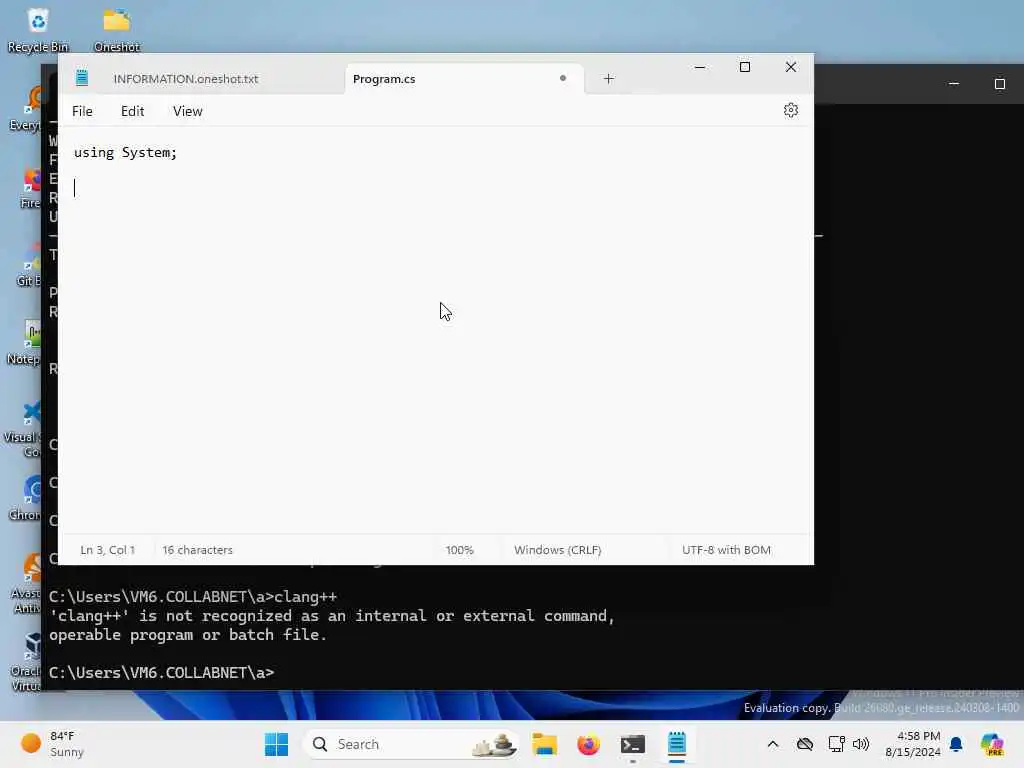Open volume control tray icon
The width and height of the screenshot is (1024, 768).
tap(861, 744)
